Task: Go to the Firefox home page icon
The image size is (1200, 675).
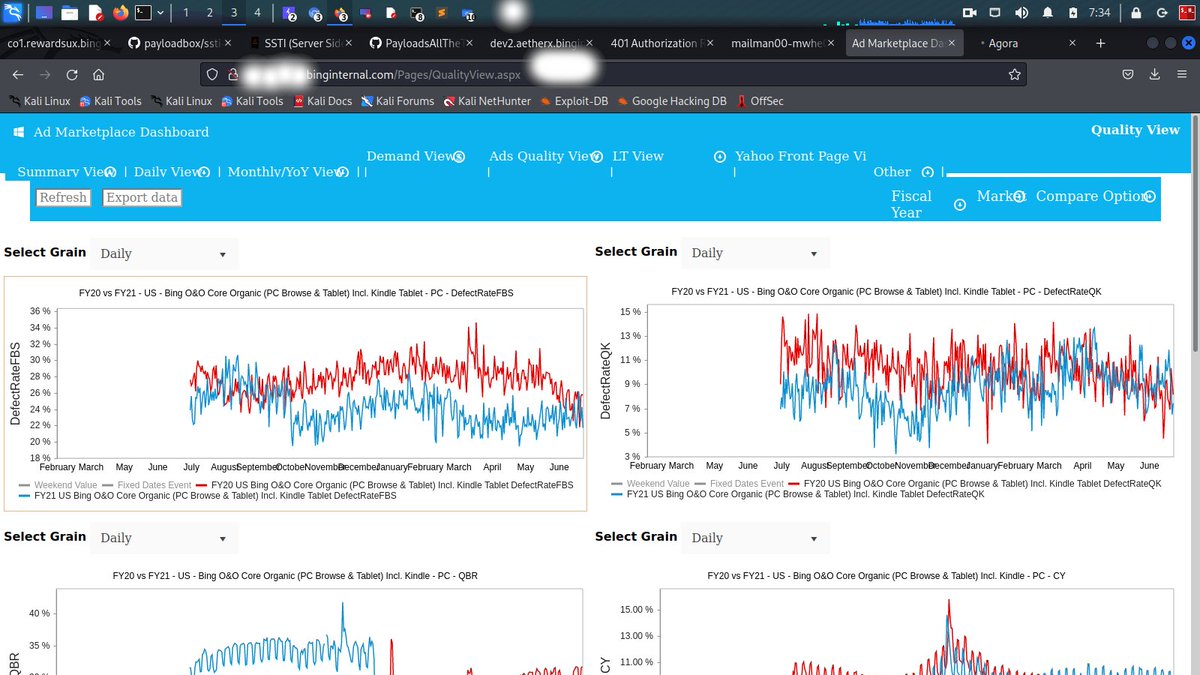Action: pos(98,75)
